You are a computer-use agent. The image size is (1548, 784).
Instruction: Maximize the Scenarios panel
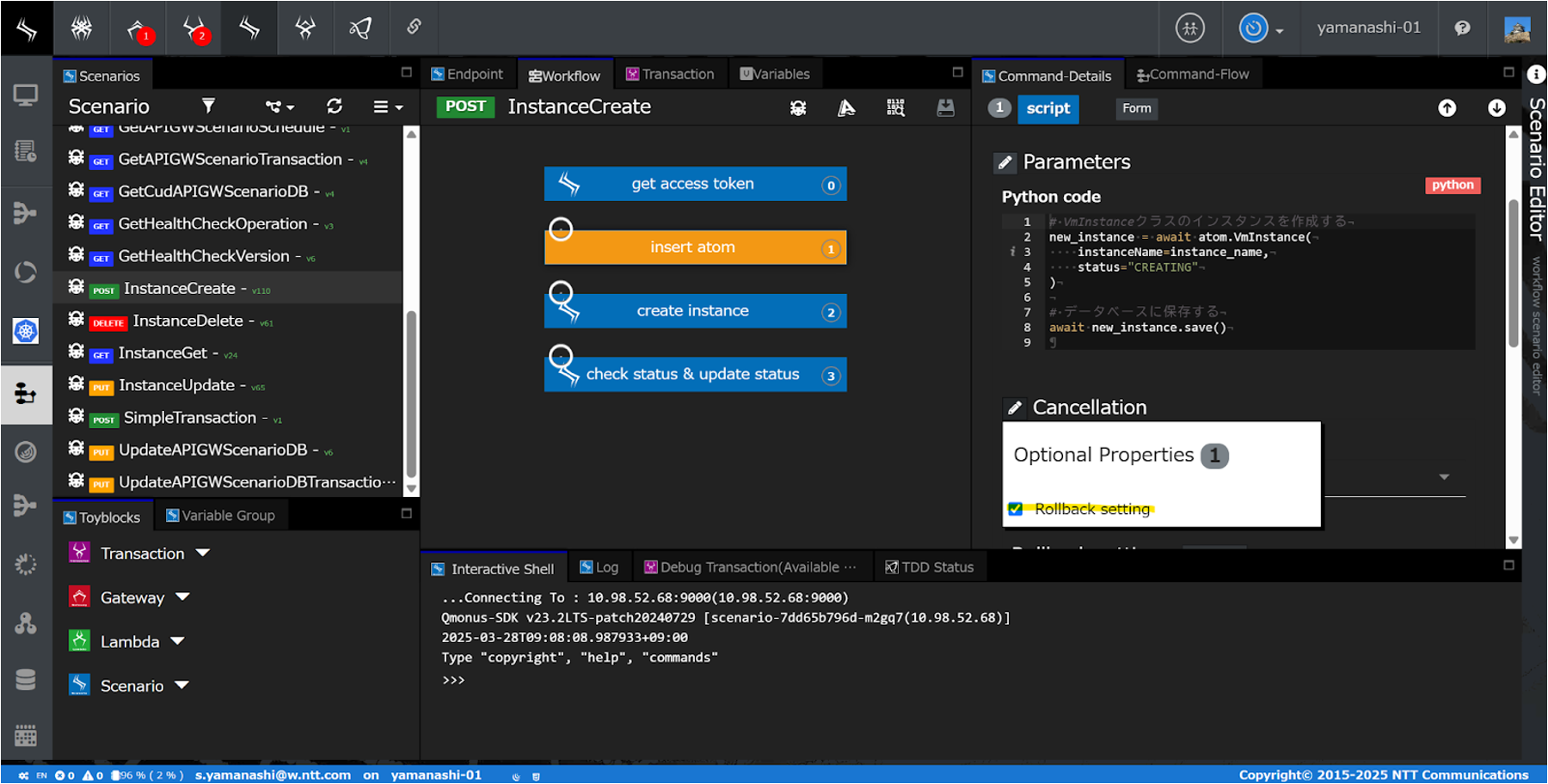click(x=407, y=73)
